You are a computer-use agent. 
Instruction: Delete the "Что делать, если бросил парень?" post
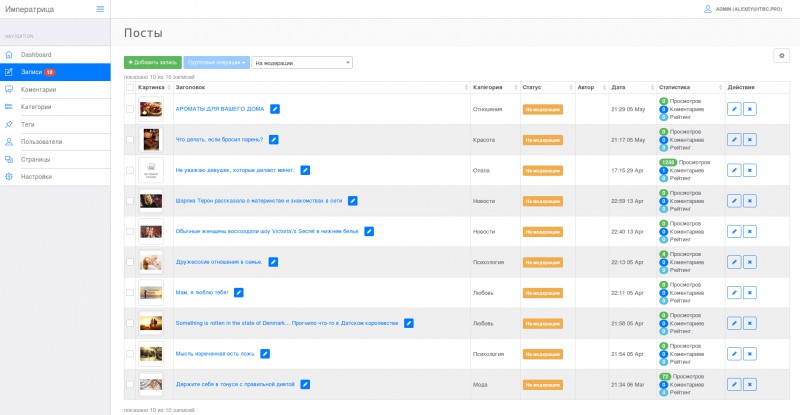tap(749, 140)
